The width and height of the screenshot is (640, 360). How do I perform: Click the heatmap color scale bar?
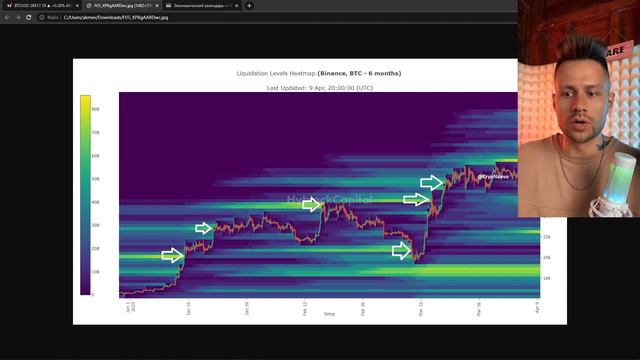click(x=85, y=195)
